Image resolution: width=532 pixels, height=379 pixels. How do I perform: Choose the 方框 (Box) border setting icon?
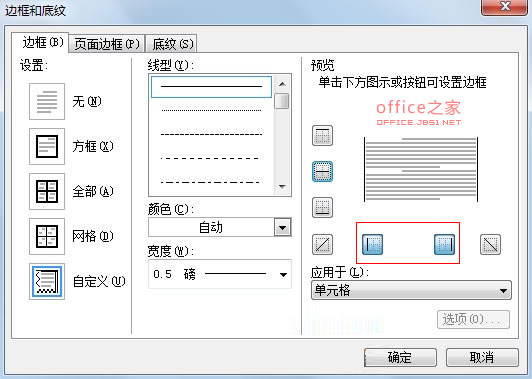(47, 146)
